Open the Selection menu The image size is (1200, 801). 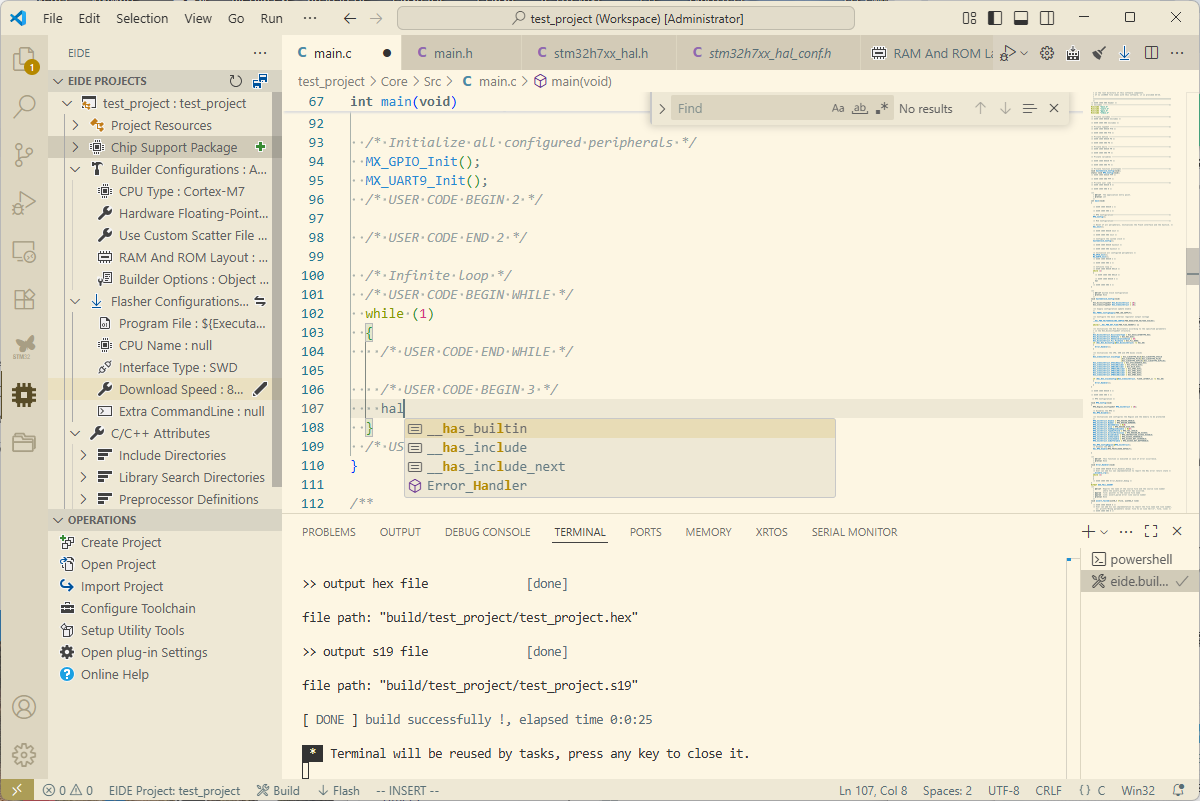(142, 18)
